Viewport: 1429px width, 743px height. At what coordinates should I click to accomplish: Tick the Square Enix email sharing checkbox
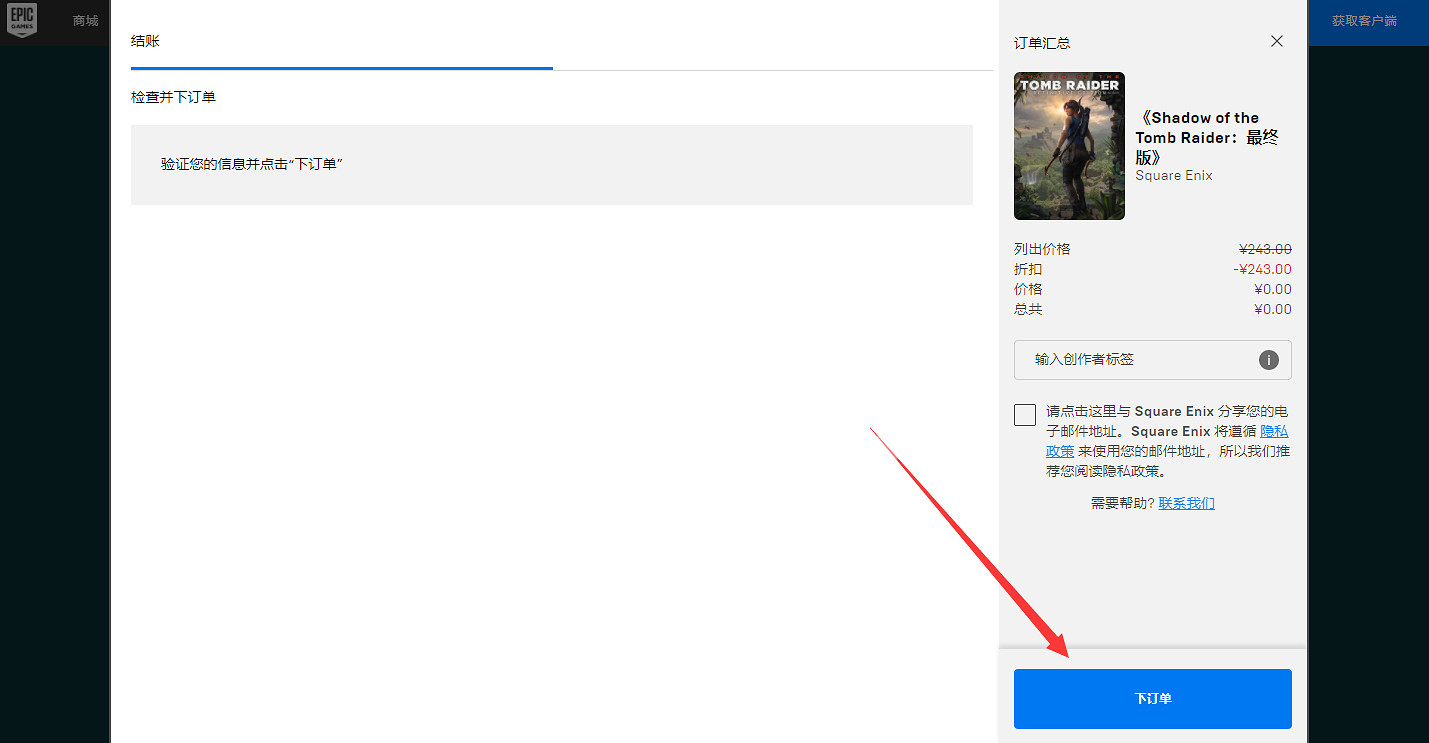tap(1025, 415)
